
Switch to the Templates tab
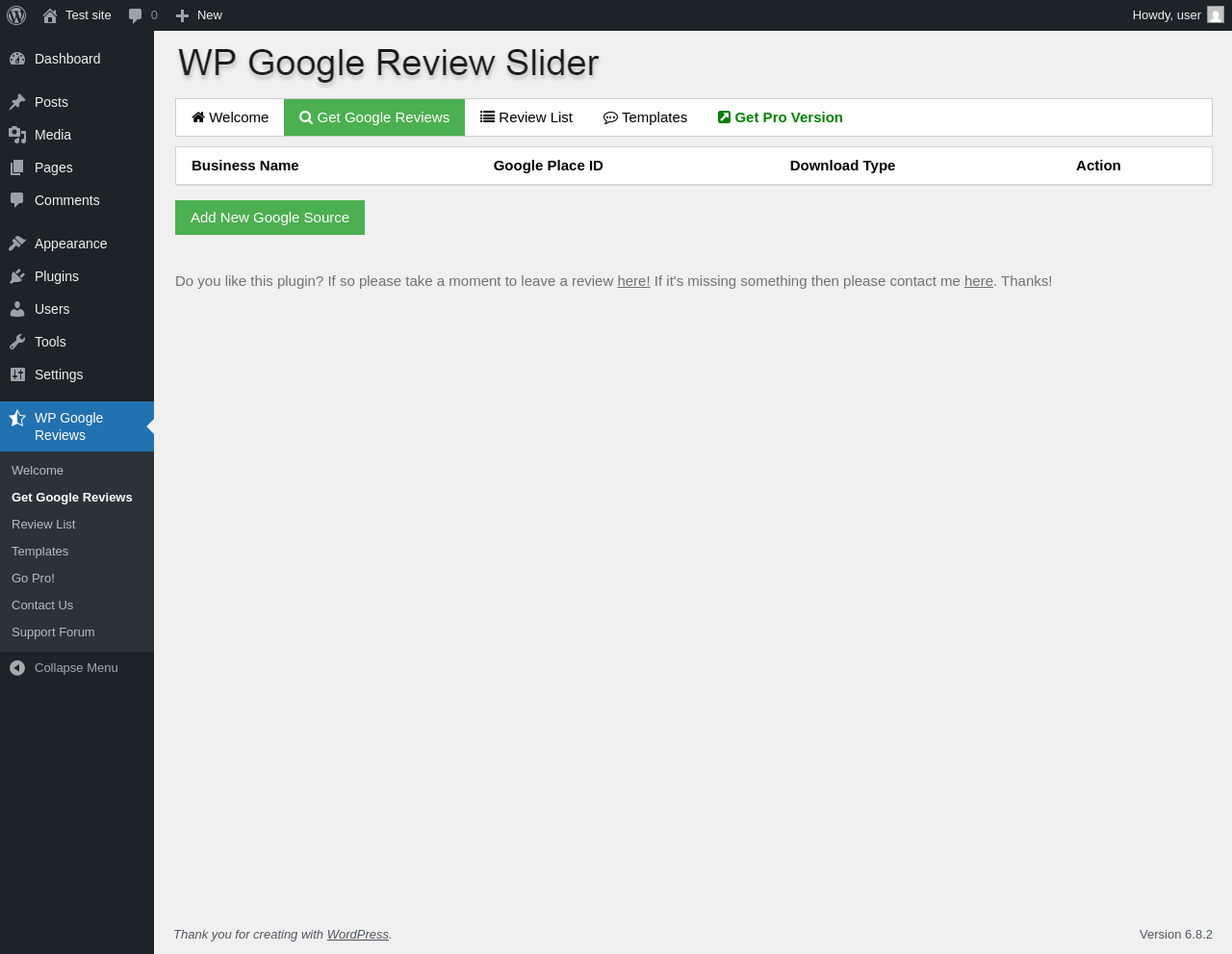[645, 117]
